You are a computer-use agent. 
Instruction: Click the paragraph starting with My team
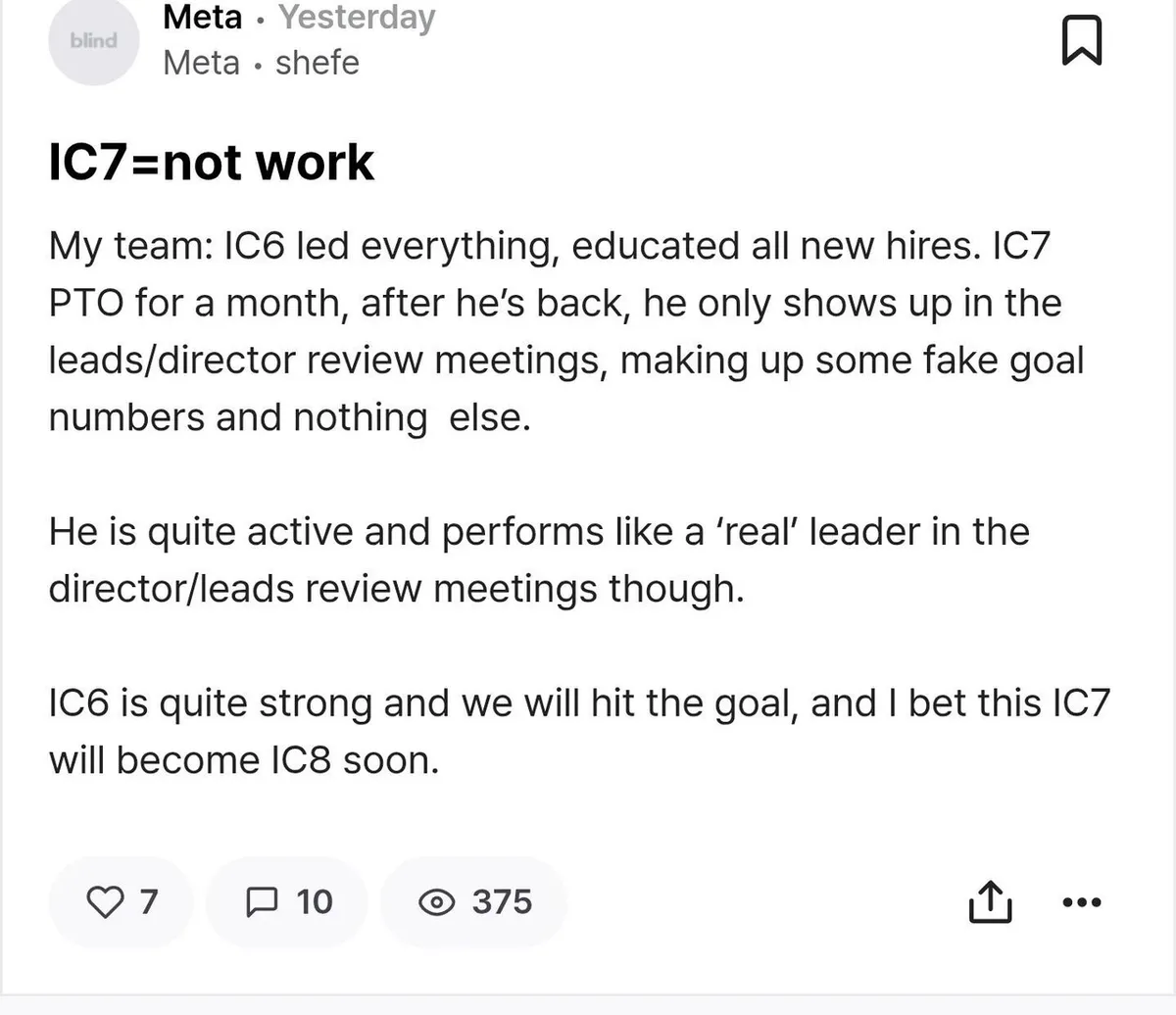[x=549, y=304]
